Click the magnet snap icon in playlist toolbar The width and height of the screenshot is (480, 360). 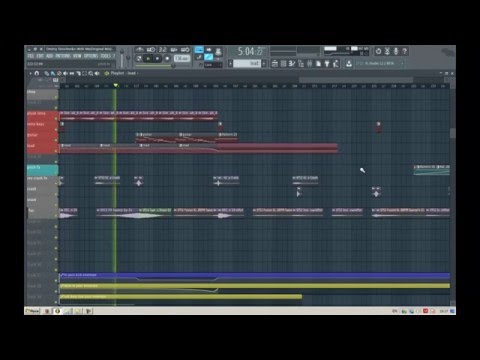[37, 73]
